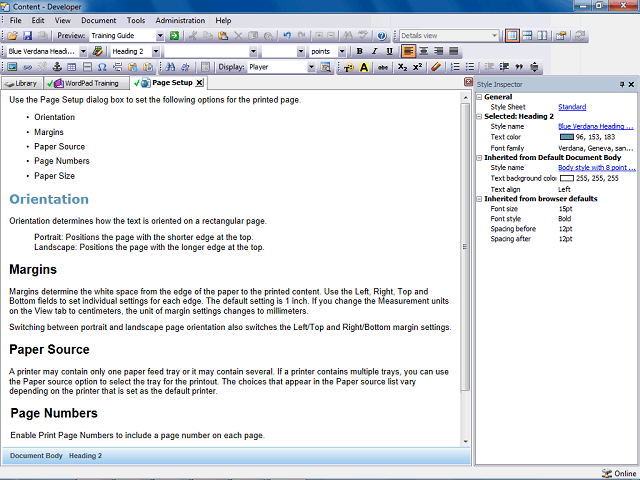Open the Heading 2 paragraph format dropdown
640x480 pixels.
pyautogui.click(x=156, y=51)
